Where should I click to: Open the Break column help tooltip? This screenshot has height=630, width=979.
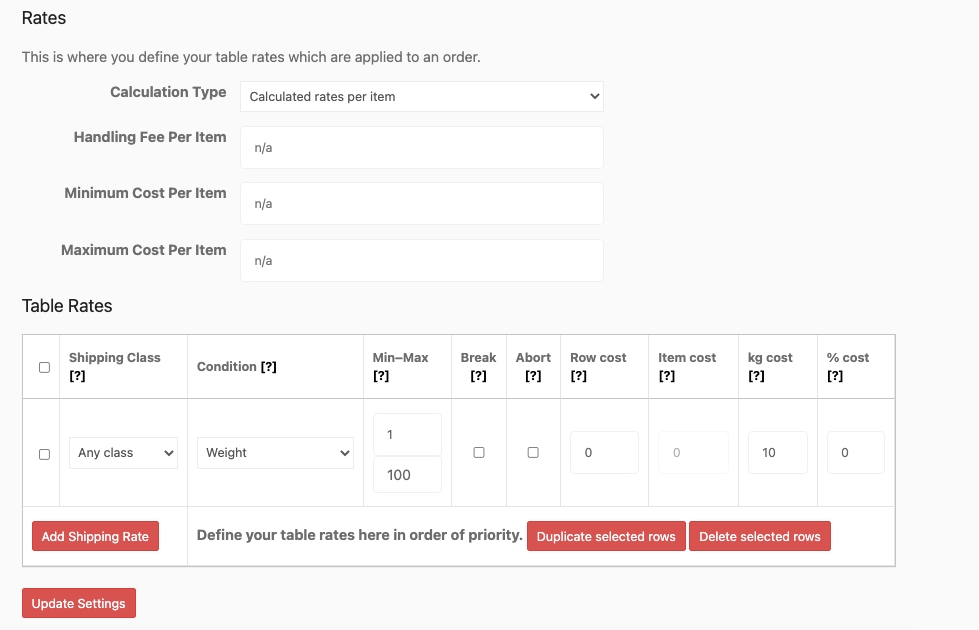478,376
